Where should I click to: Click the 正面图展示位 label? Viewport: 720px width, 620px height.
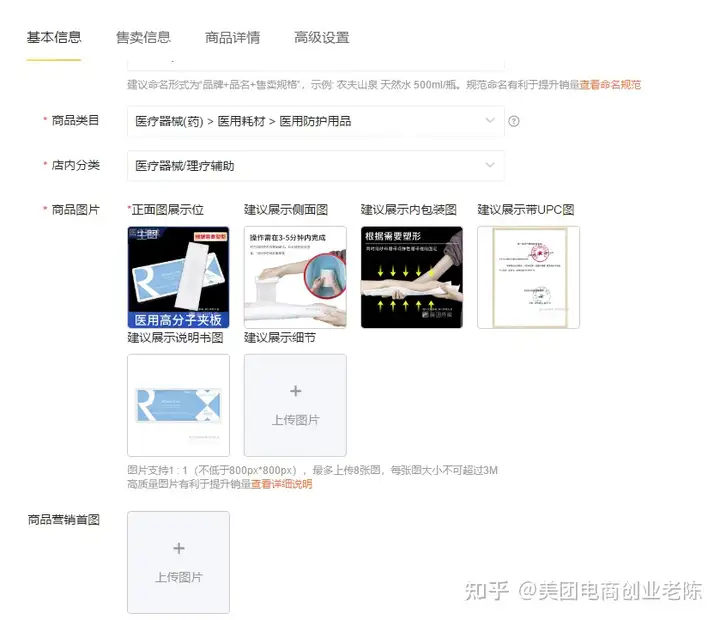coord(166,210)
